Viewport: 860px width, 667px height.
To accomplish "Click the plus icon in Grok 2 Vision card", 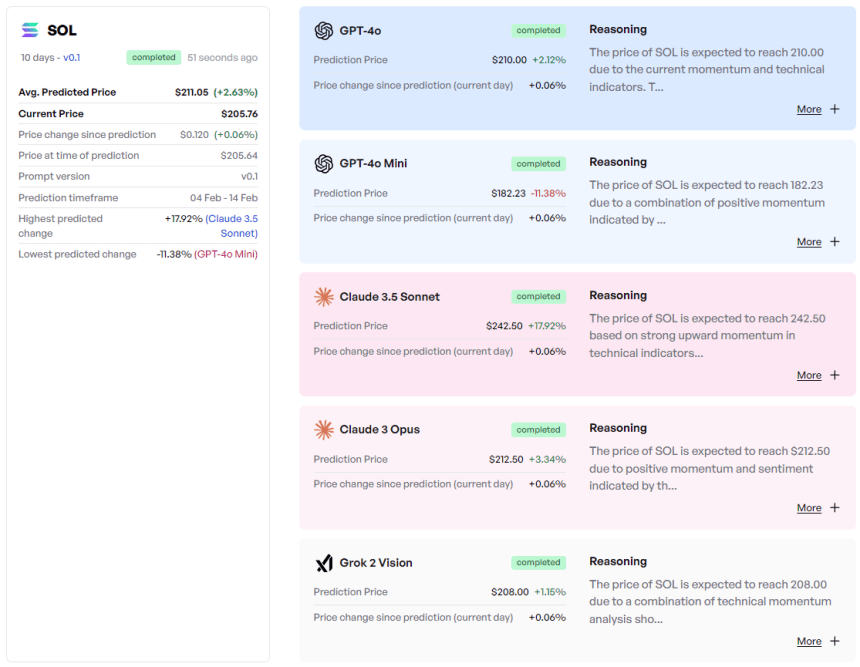I will (835, 641).
